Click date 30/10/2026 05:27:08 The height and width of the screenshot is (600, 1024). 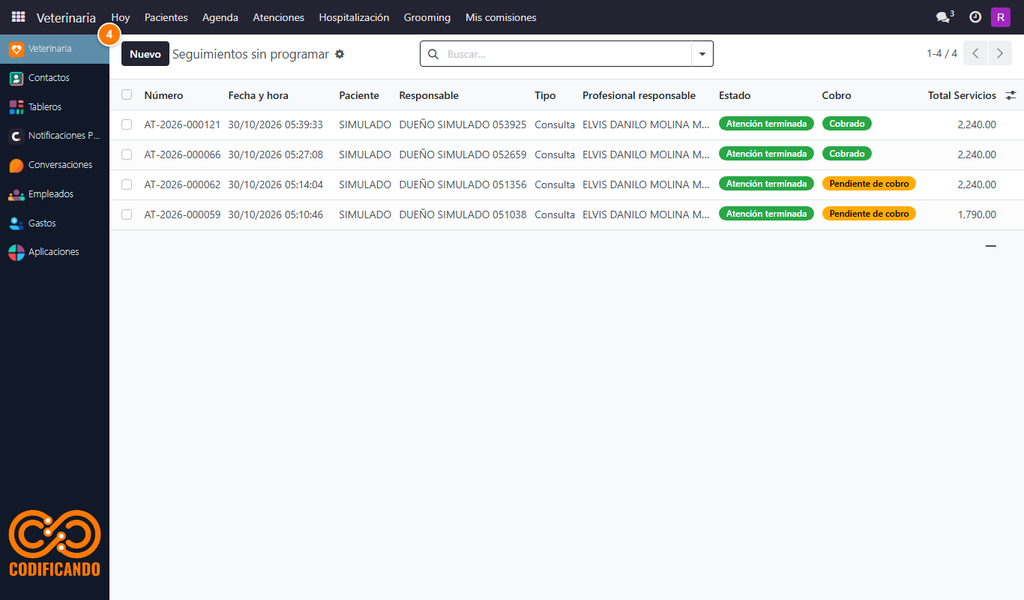276,155
